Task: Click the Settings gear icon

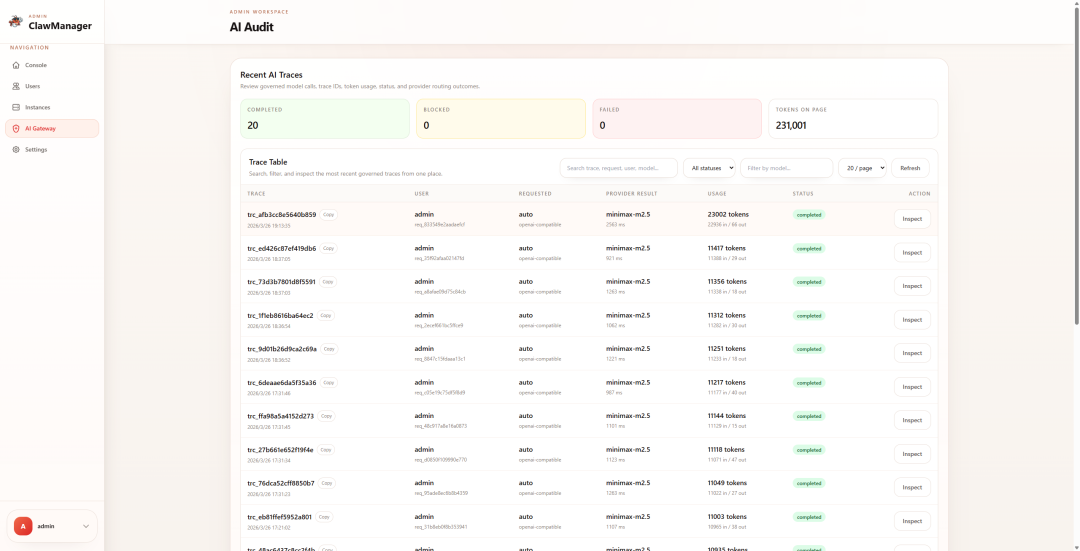Action: click(16, 149)
